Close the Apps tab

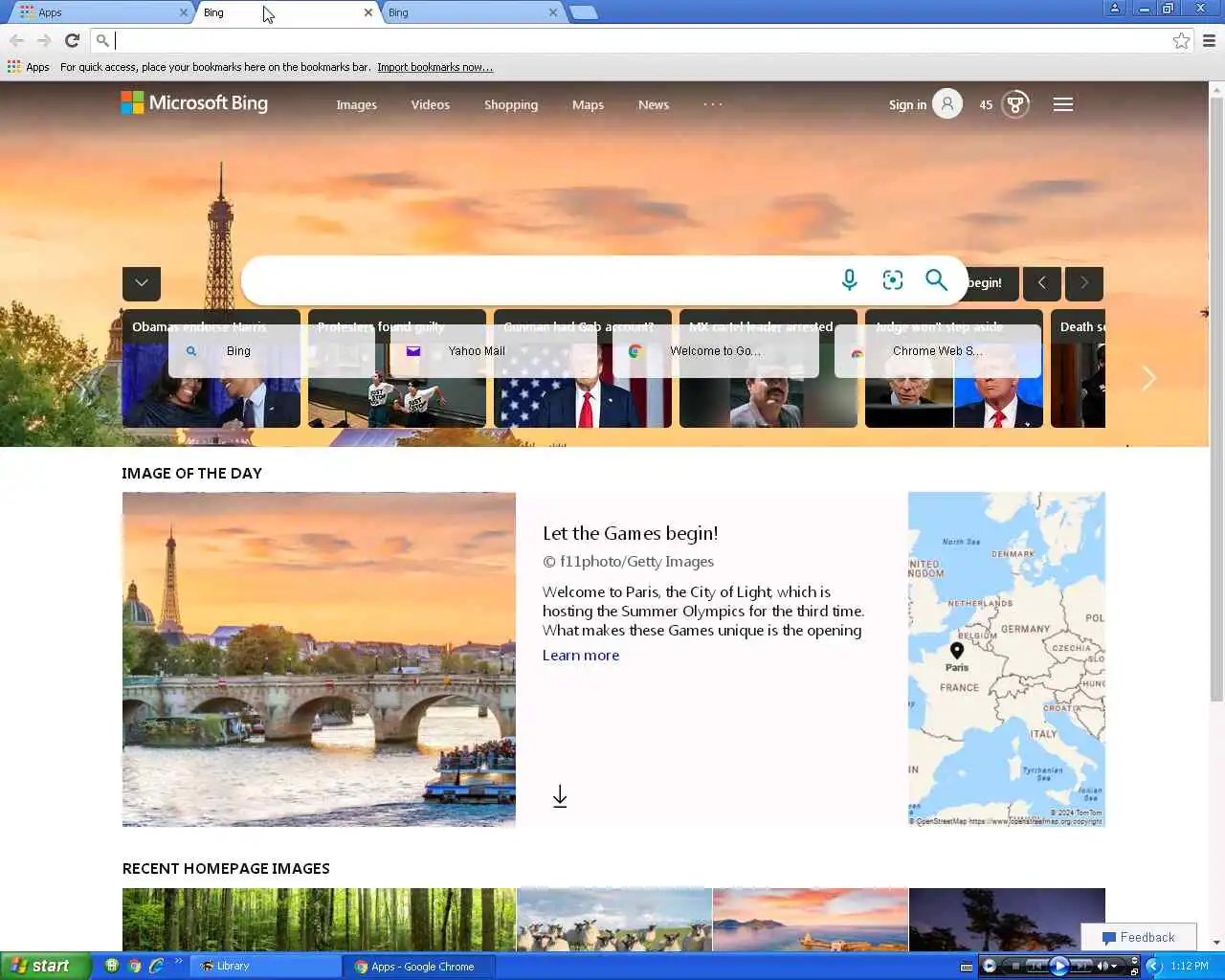(184, 12)
